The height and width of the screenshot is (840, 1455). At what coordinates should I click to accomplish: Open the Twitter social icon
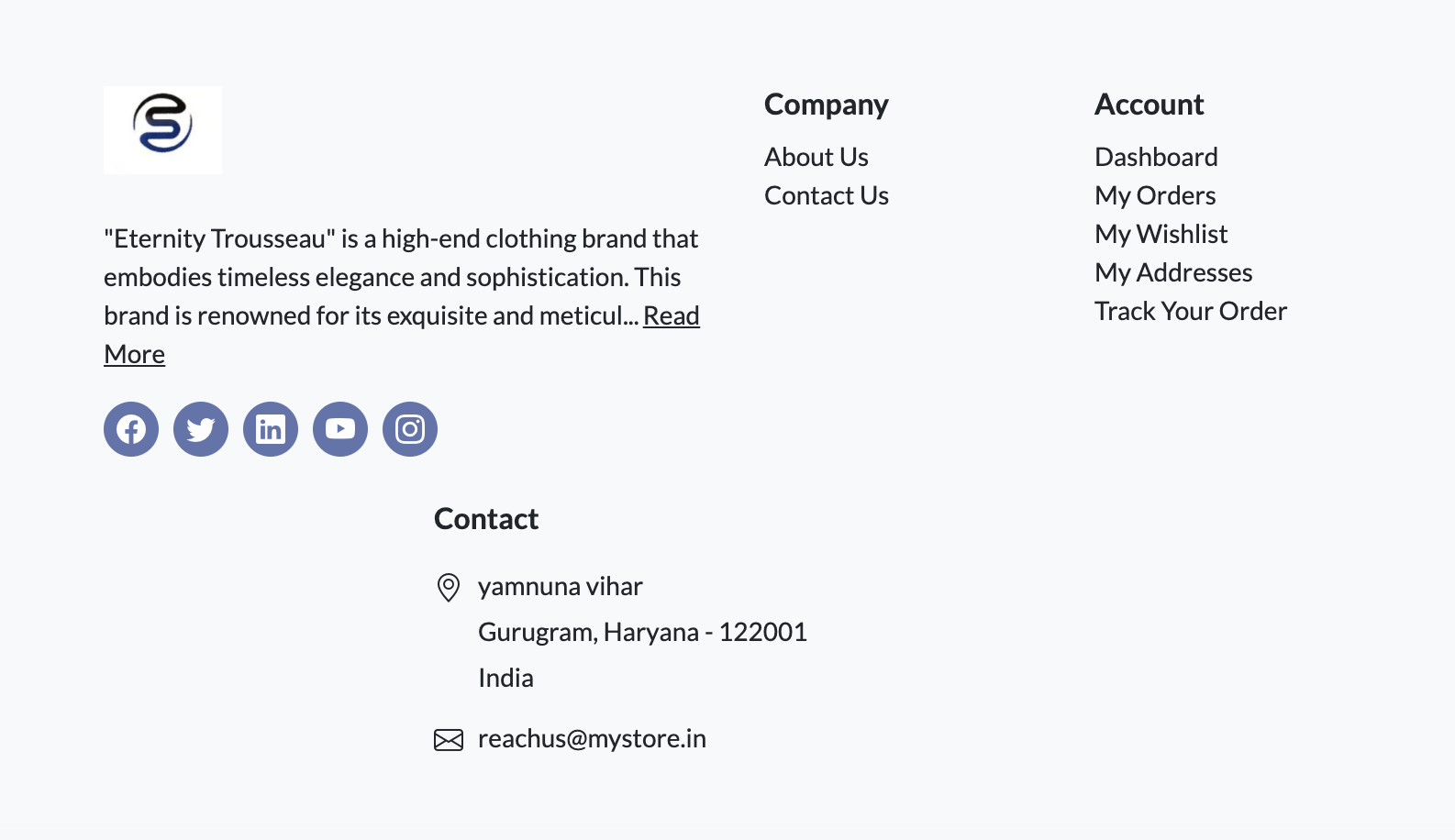pos(201,429)
